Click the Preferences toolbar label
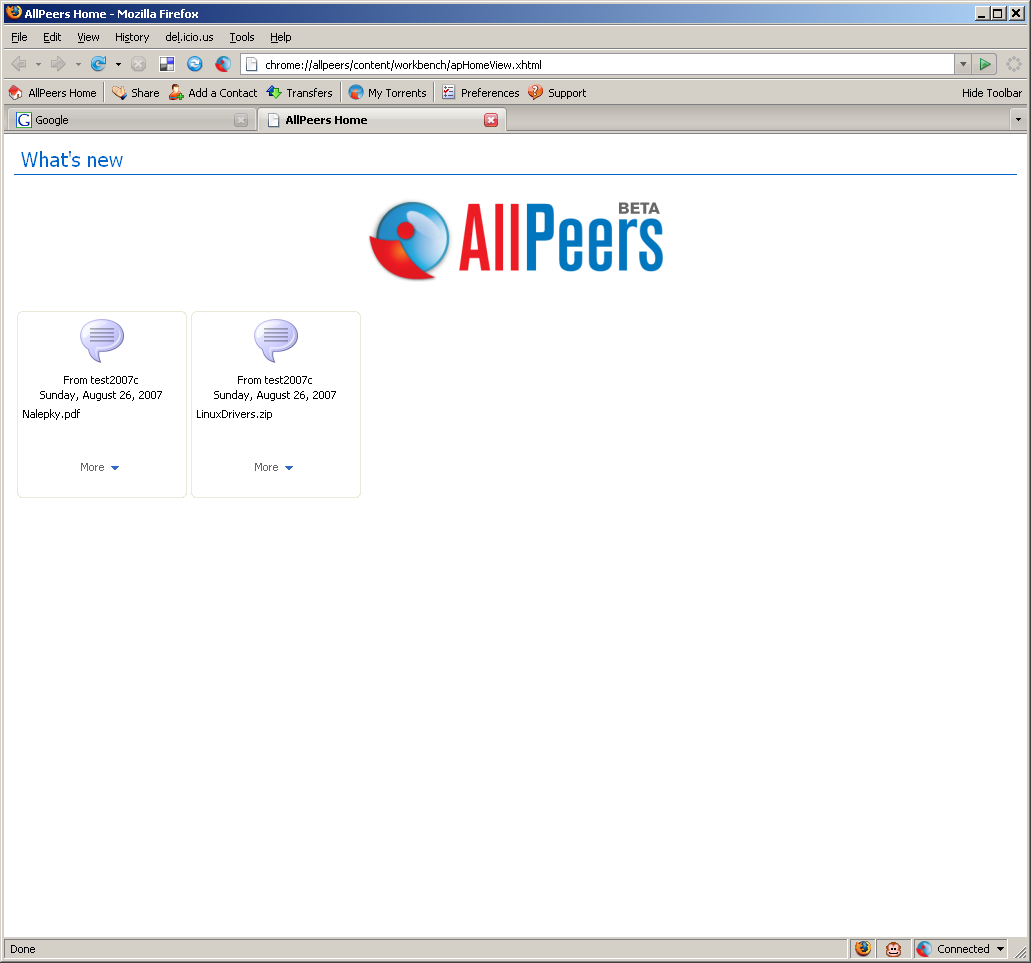1031x963 pixels. (x=490, y=93)
